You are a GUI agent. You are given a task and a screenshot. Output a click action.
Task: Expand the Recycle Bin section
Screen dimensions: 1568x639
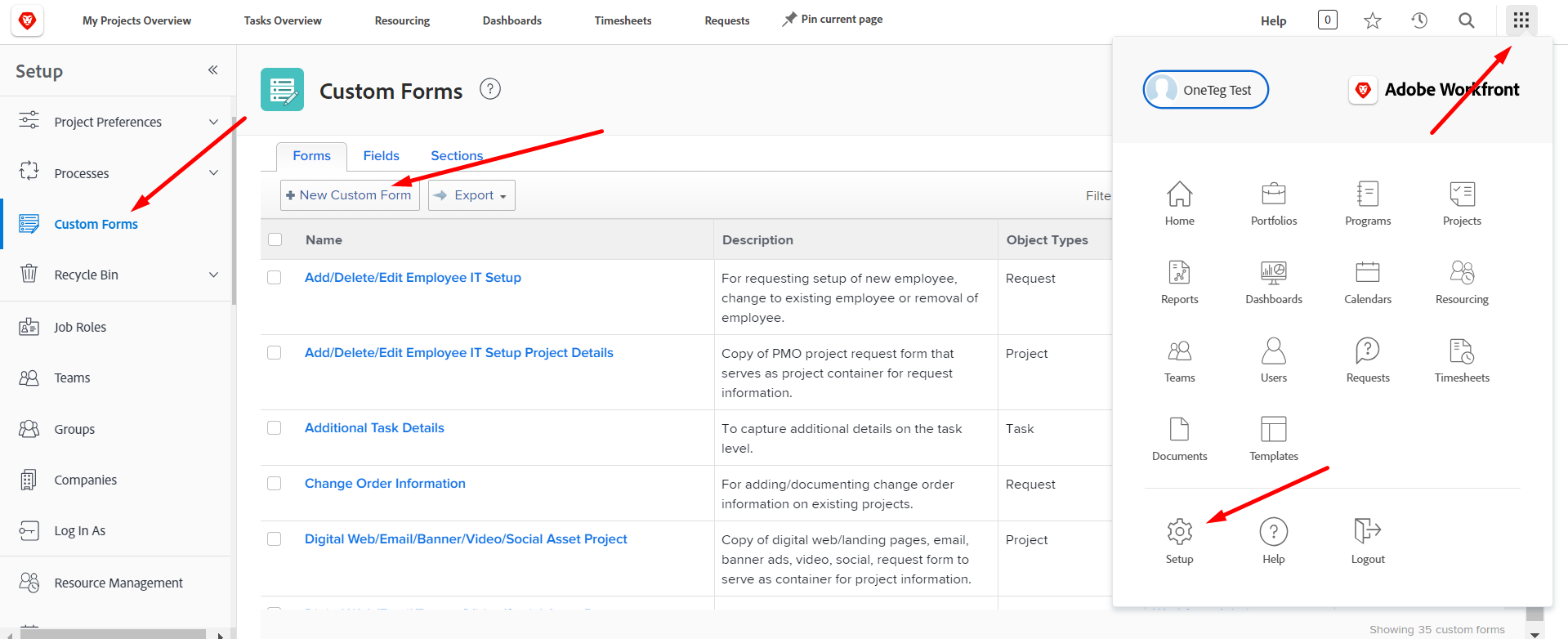point(213,275)
